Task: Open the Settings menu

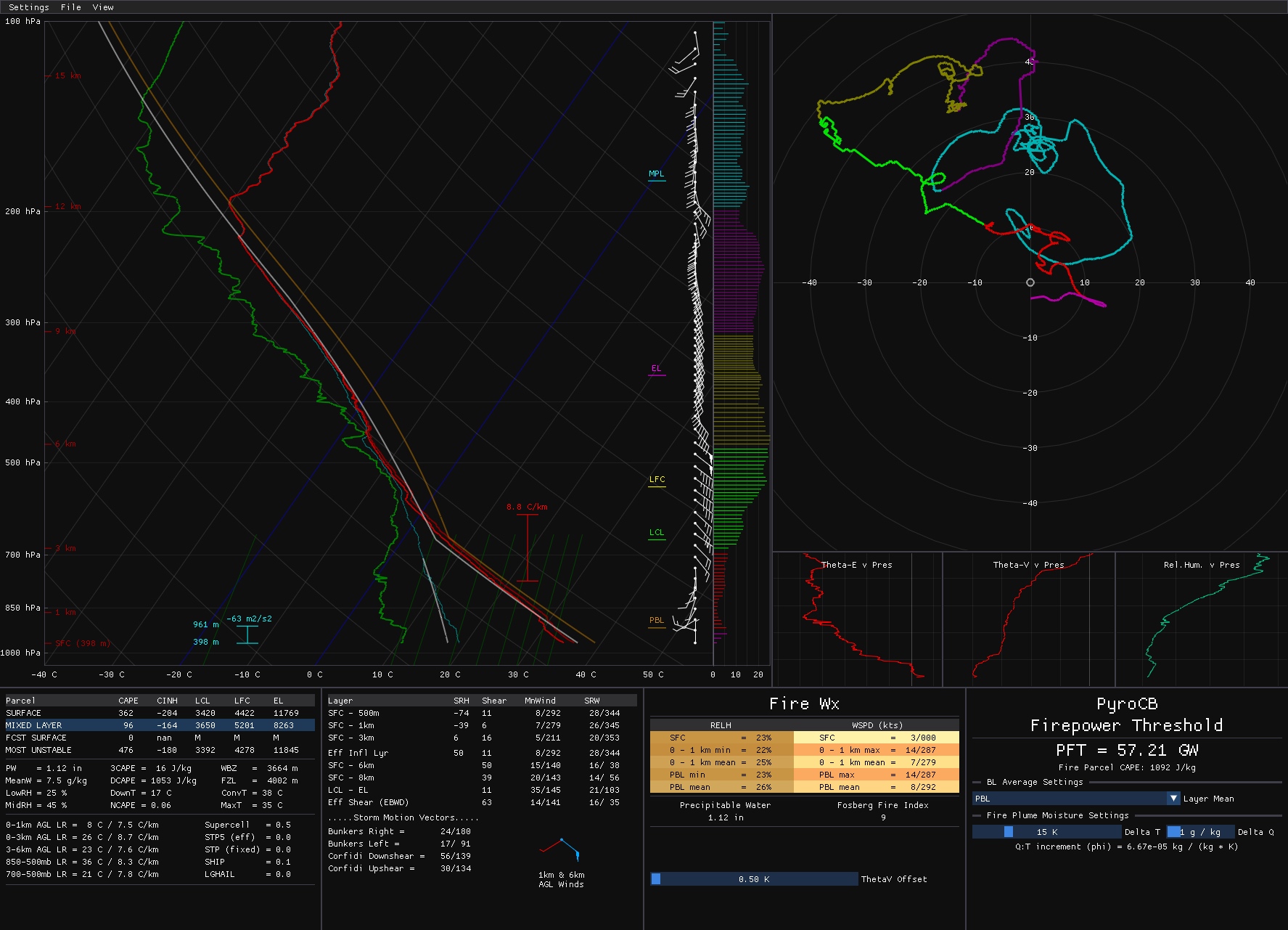Action: 28,7
